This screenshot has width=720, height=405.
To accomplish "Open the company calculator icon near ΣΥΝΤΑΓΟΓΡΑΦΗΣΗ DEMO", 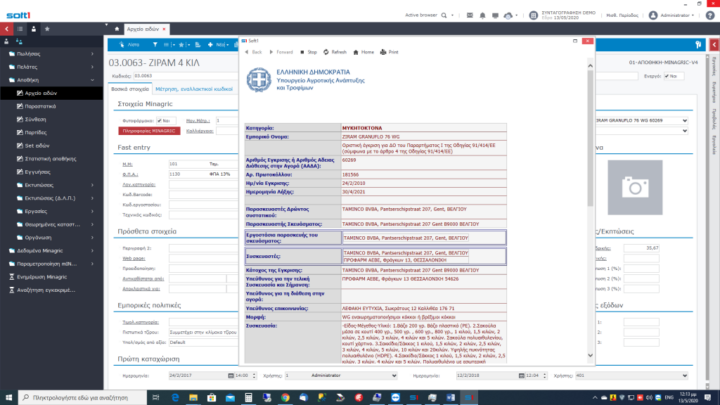I will pos(533,15).
